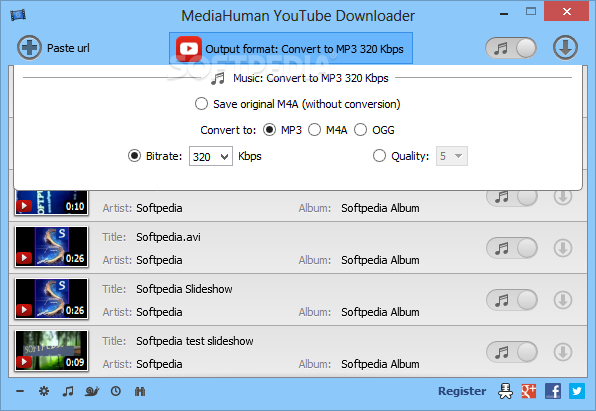
Task: Click the Softpedia test slideshow title
Action: click(x=195, y=341)
